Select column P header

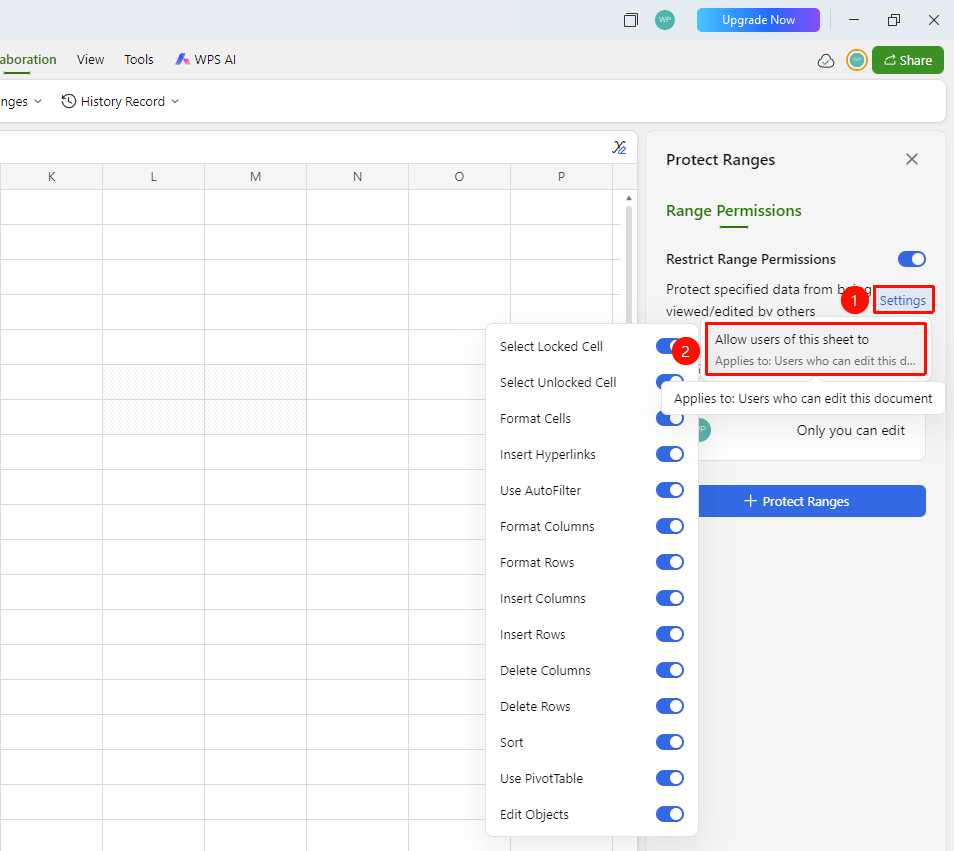click(x=561, y=176)
